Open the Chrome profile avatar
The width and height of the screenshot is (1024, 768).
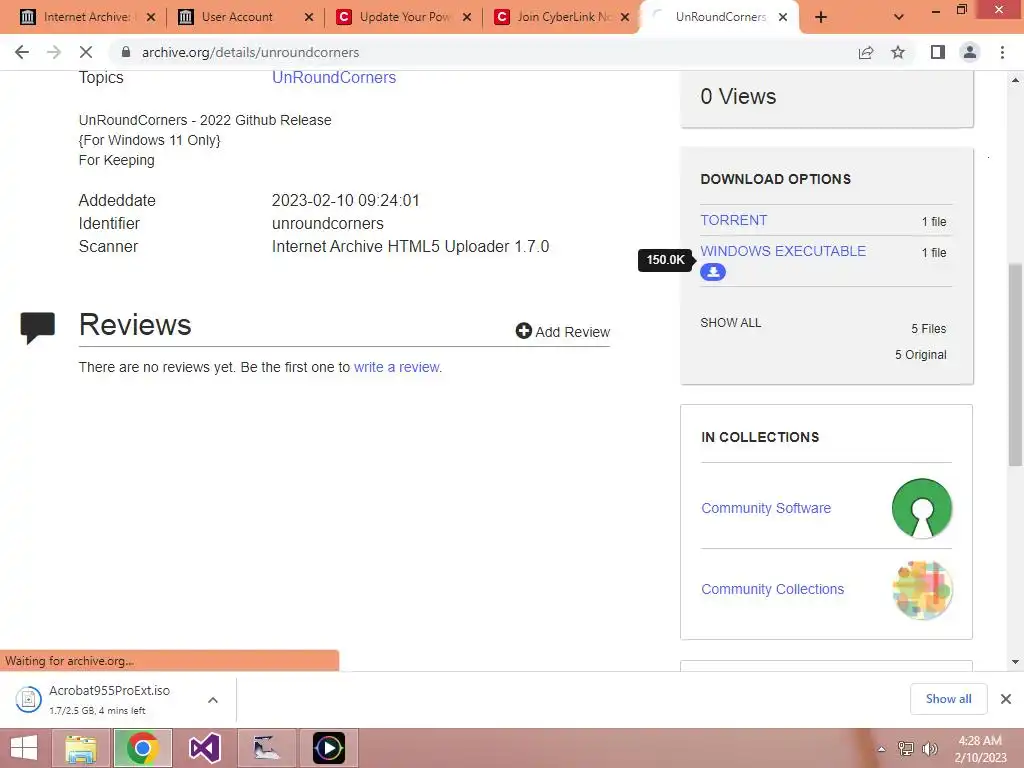tap(970, 52)
